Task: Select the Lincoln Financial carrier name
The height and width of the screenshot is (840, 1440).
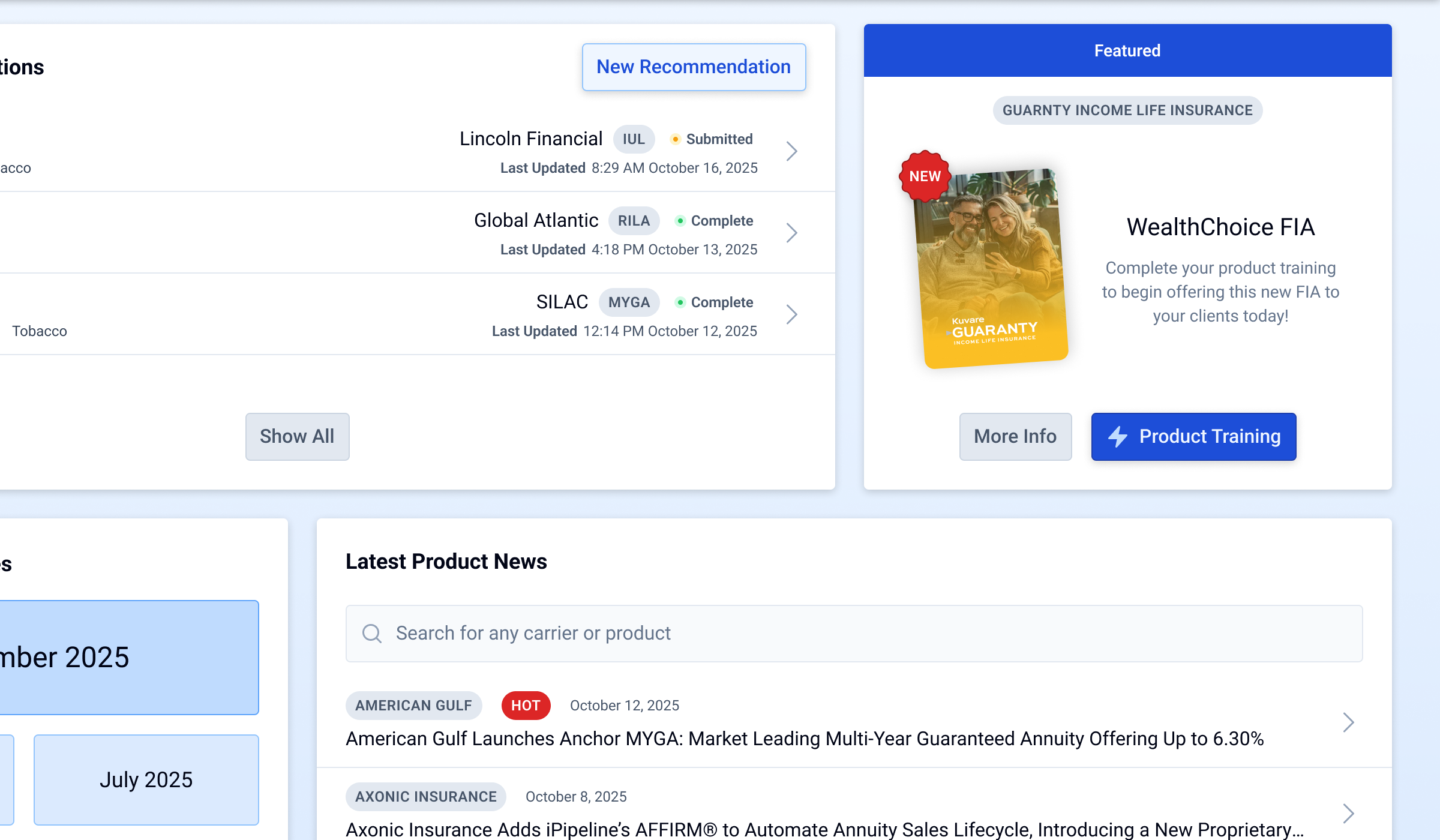Action: pyautogui.click(x=531, y=139)
